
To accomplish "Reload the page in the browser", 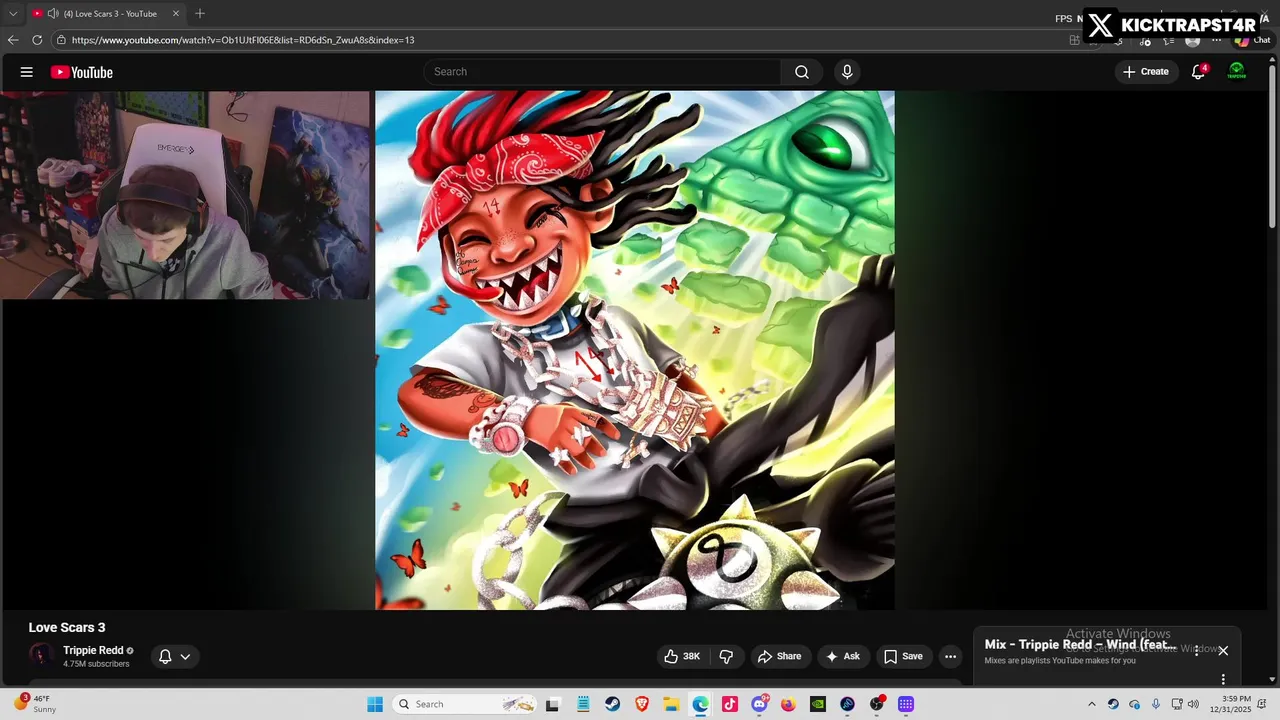I will point(37,40).
